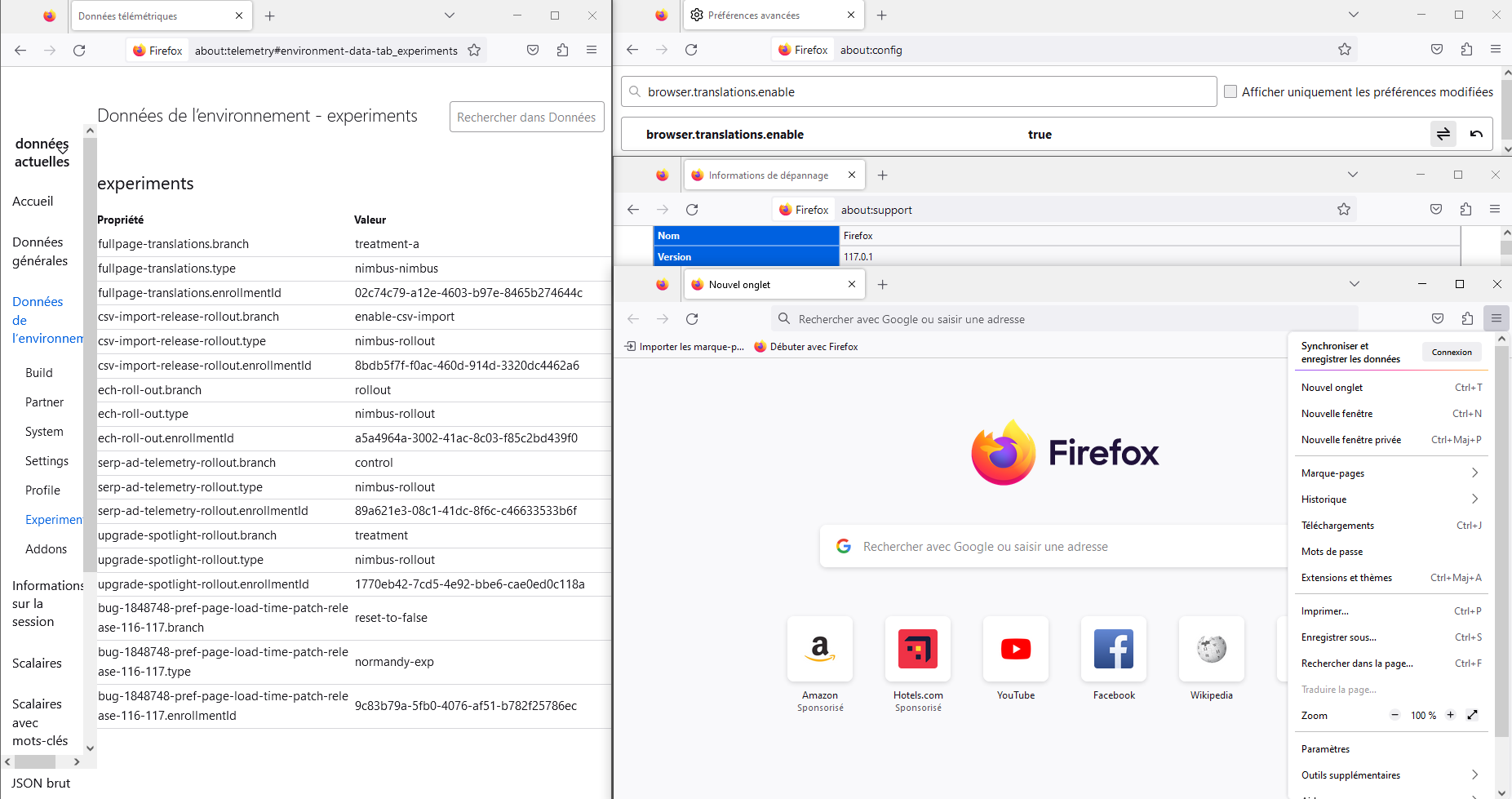Open JSON brut link in telemetry sidebar
The width and height of the screenshot is (1512, 799).
point(41,783)
